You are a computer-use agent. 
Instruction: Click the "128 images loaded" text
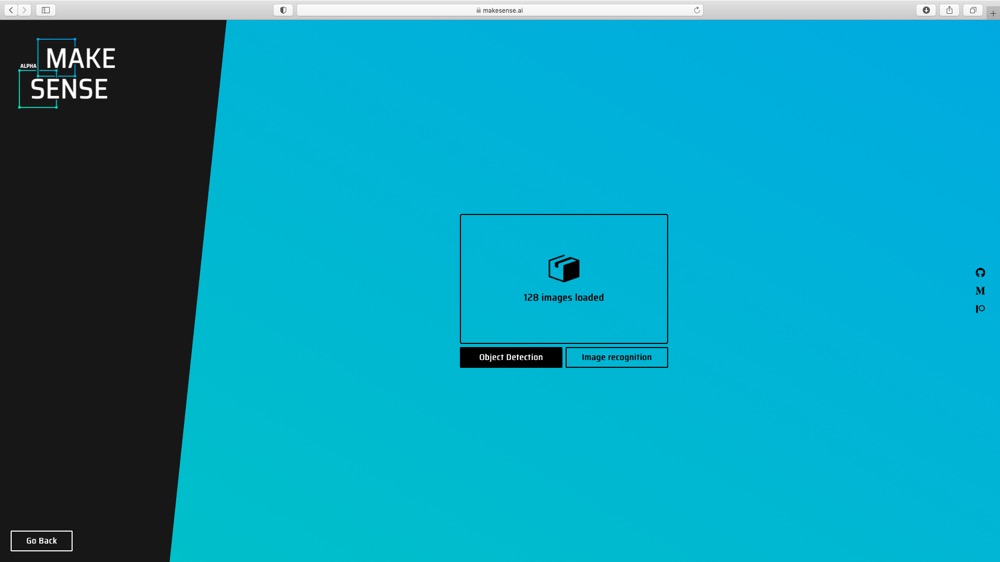coord(563,298)
